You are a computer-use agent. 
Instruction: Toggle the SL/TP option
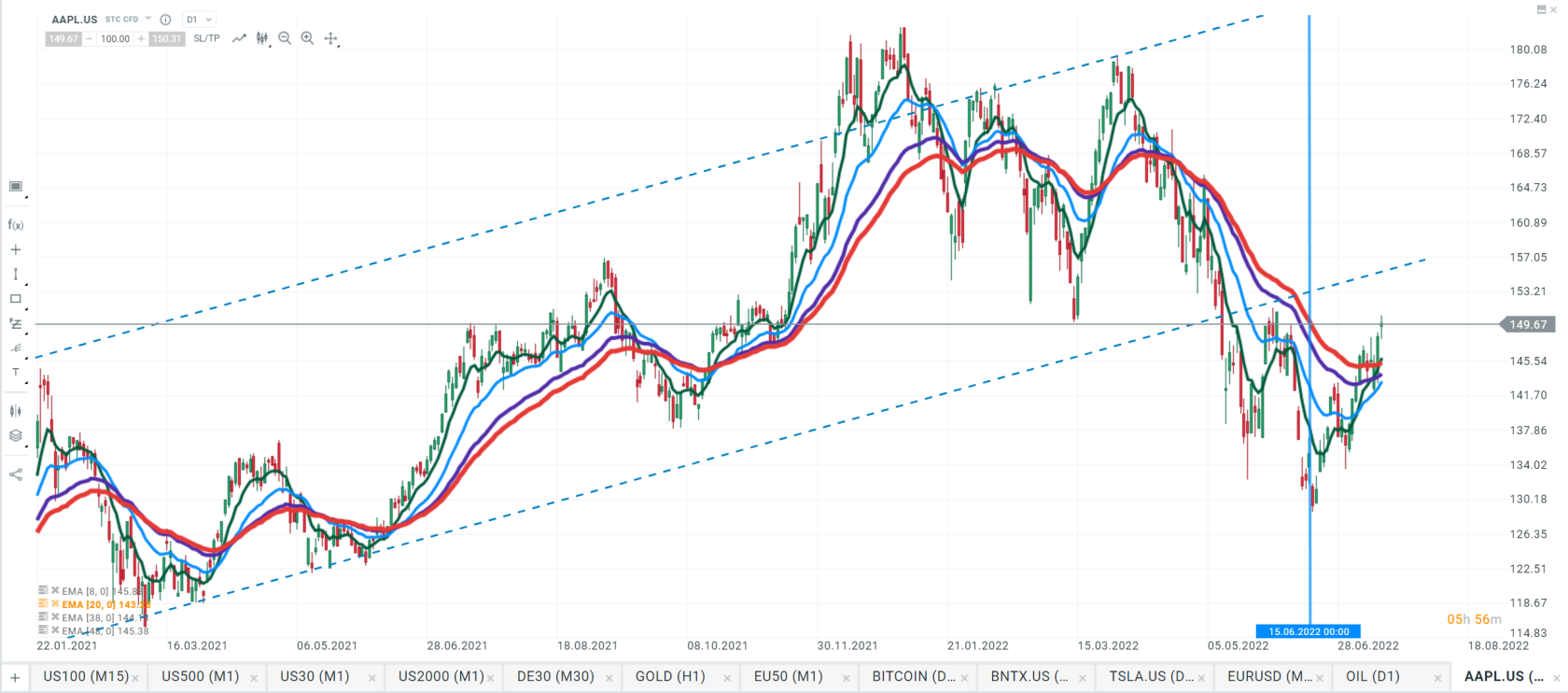207,38
